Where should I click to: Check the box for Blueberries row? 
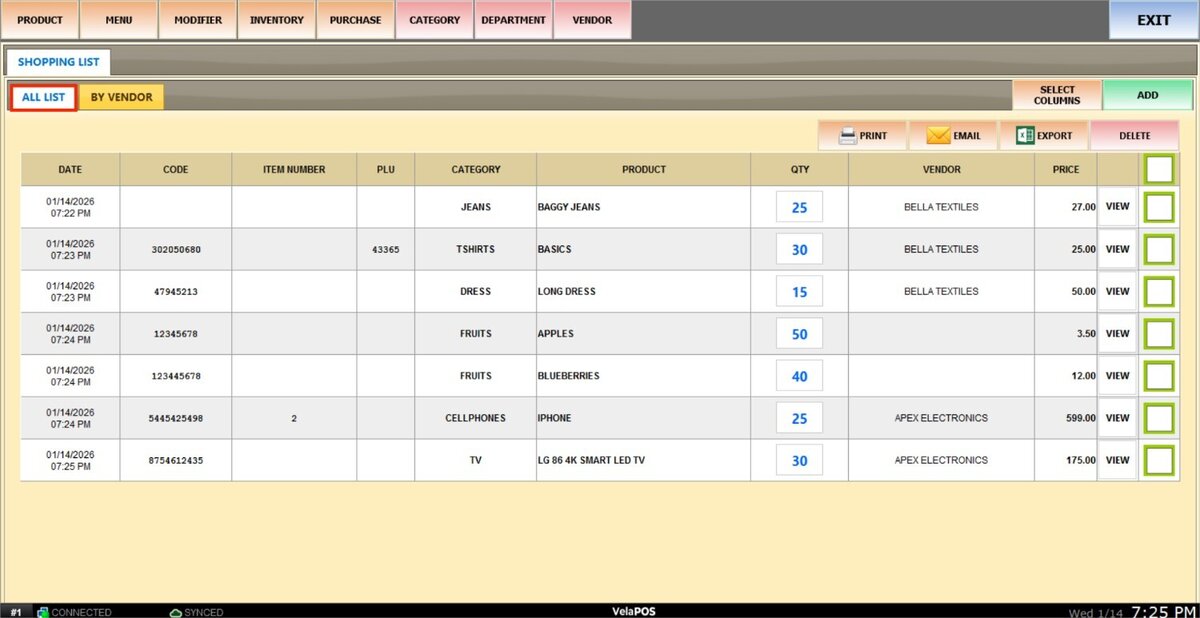click(x=1159, y=376)
